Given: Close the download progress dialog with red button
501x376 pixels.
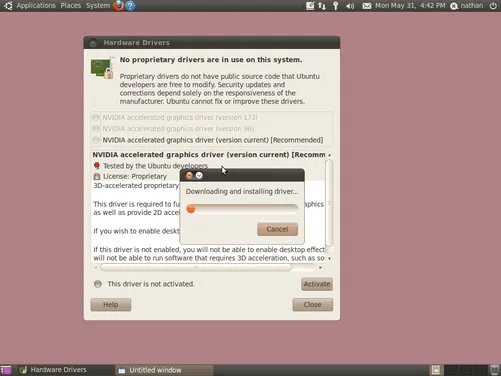Looking at the screenshot, I should 189,175.
